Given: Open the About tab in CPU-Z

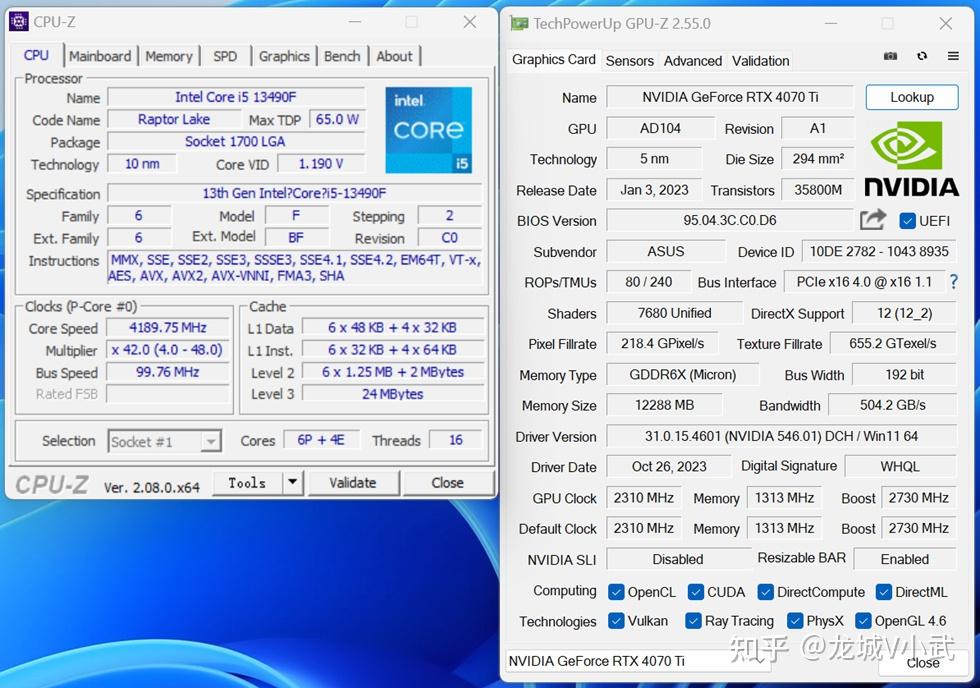Looking at the screenshot, I should click(x=394, y=56).
